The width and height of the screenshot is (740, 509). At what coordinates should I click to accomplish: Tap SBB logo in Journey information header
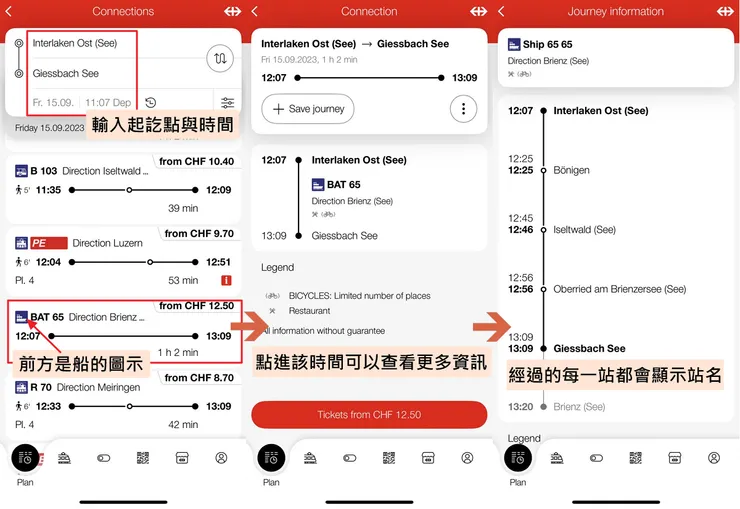pos(725,11)
